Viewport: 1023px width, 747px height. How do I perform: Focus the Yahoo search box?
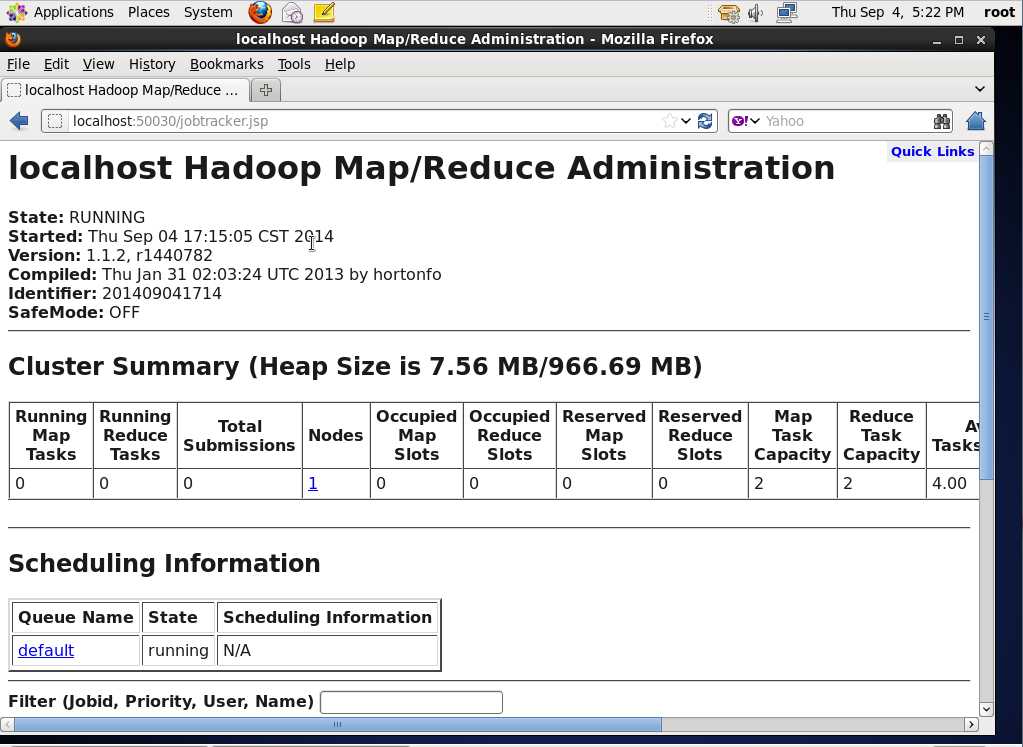pyautogui.click(x=847, y=121)
